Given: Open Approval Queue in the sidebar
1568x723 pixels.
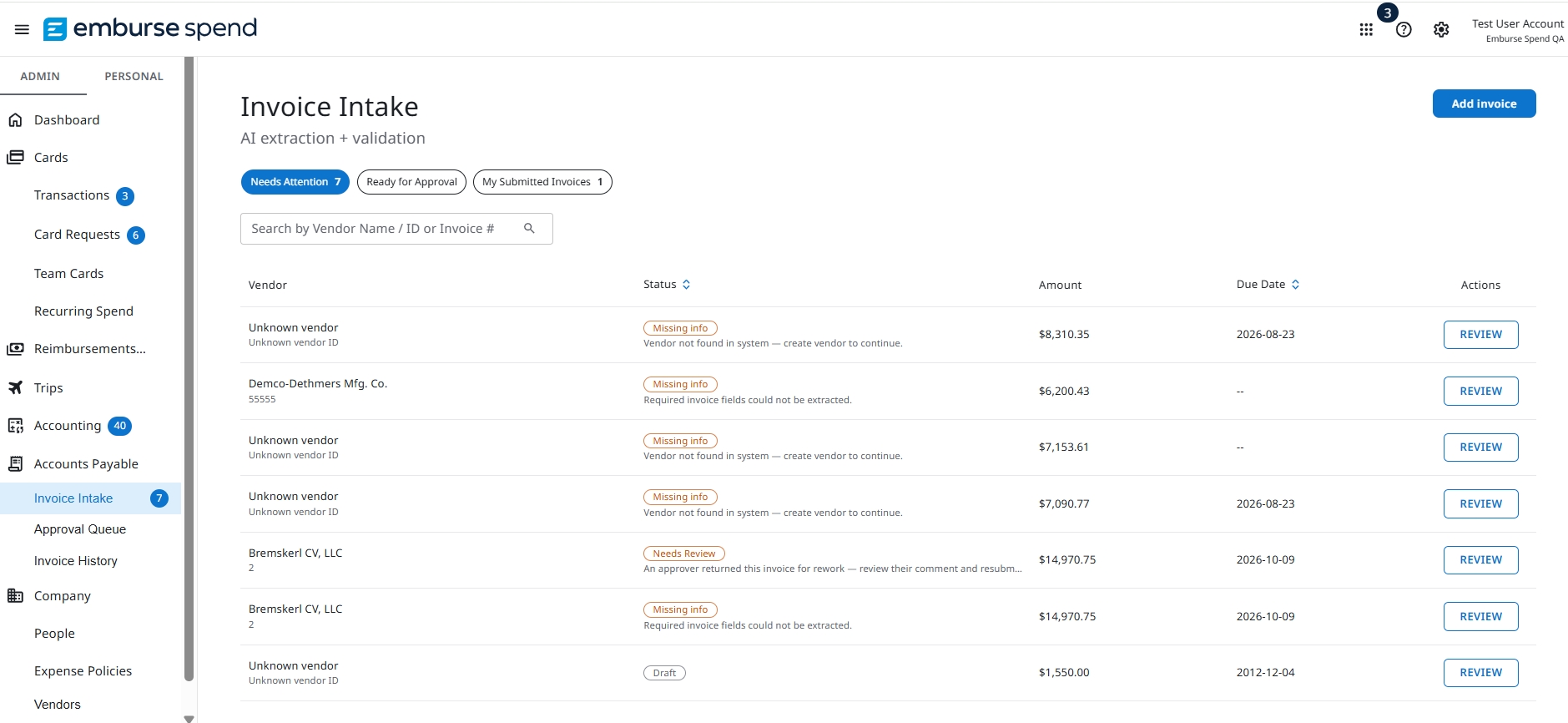Looking at the screenshot, I should coord(80,529).
